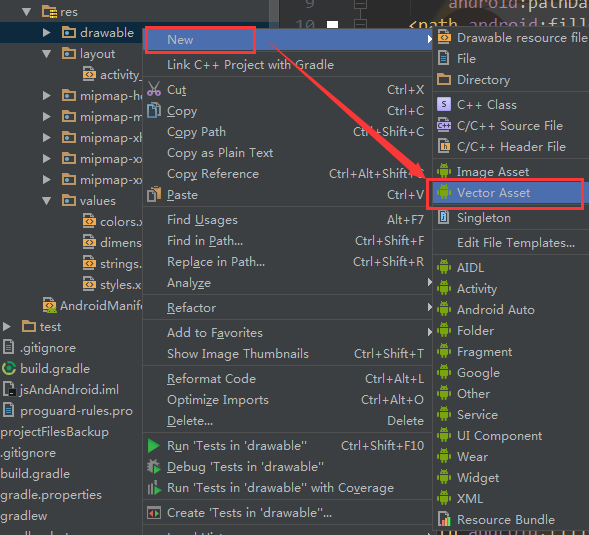
Task: Click the Create Tests in drawable icon
Action: 154,513
